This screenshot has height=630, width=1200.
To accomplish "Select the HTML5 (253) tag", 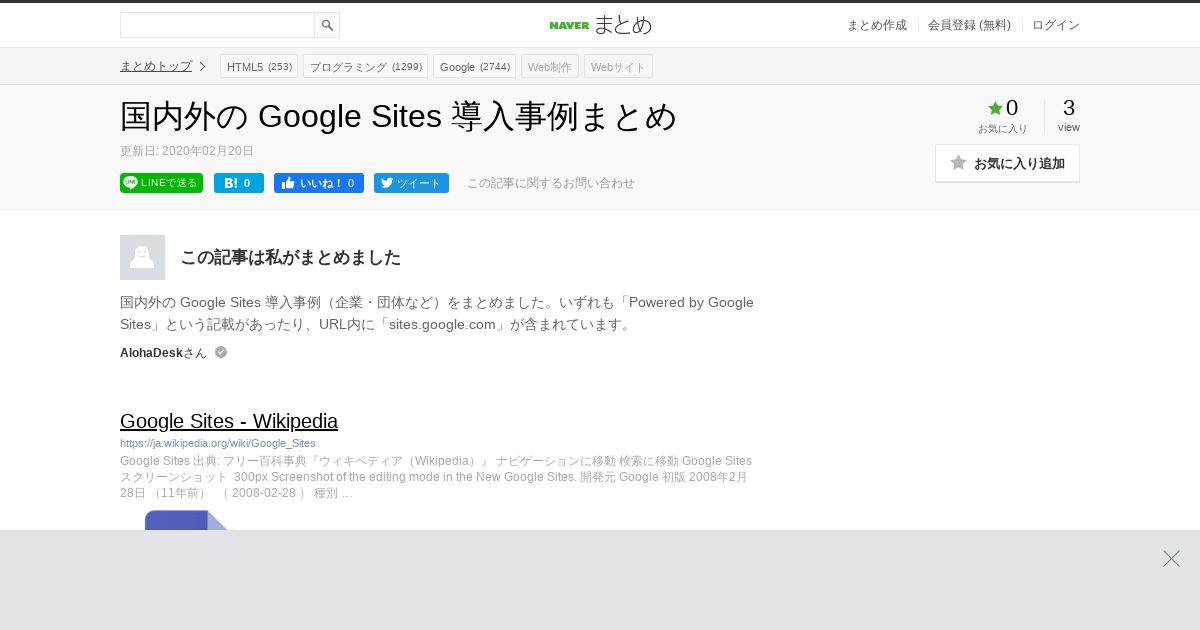I will (259, 66).
